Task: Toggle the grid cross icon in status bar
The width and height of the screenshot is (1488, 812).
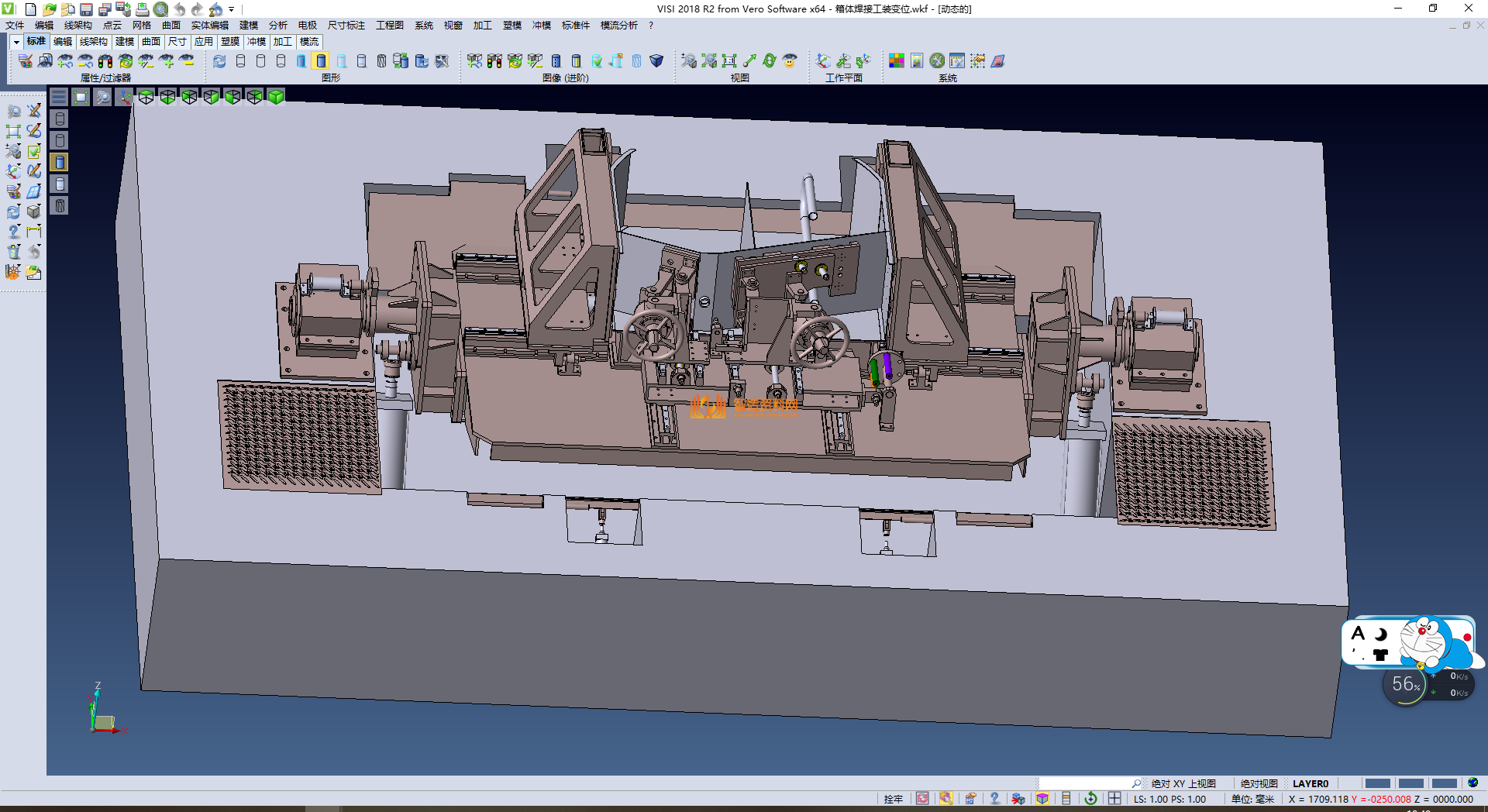Action: [1114, 799]
